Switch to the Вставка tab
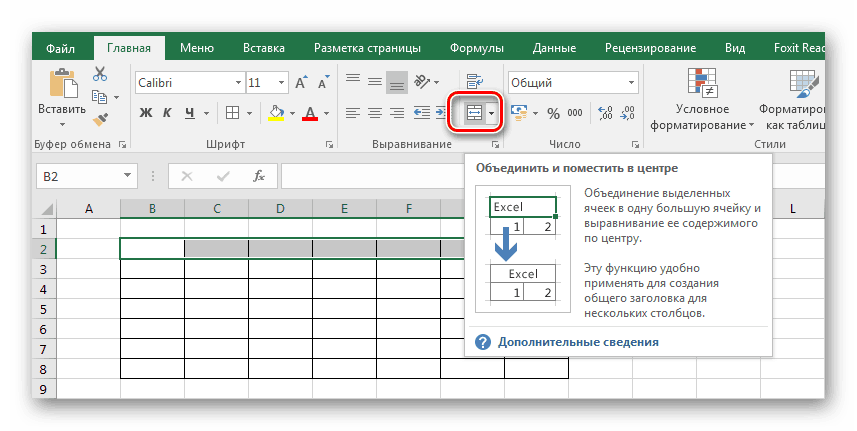 pos(262,47)
